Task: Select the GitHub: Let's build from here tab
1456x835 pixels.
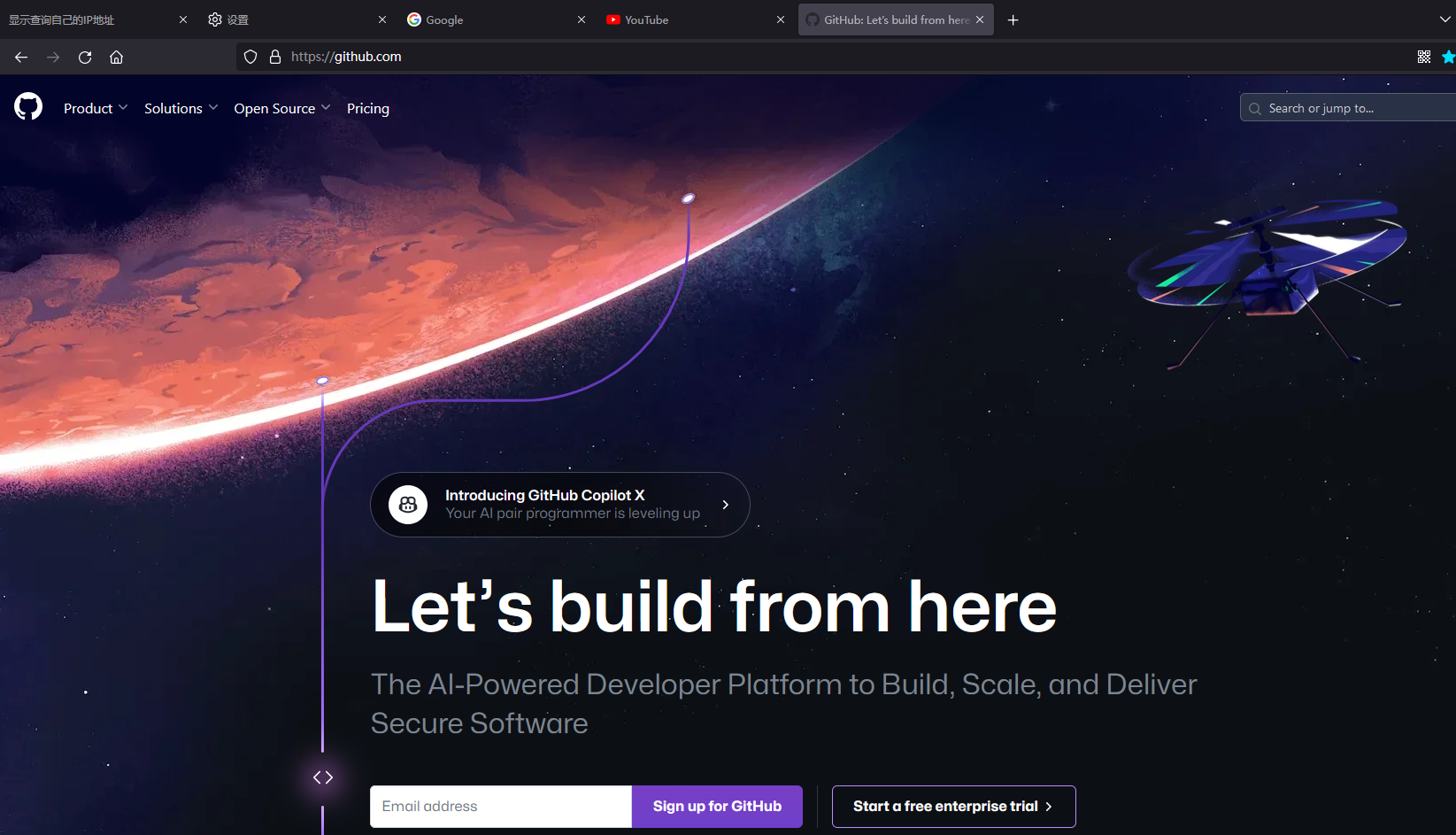Action: pos(896,19)
